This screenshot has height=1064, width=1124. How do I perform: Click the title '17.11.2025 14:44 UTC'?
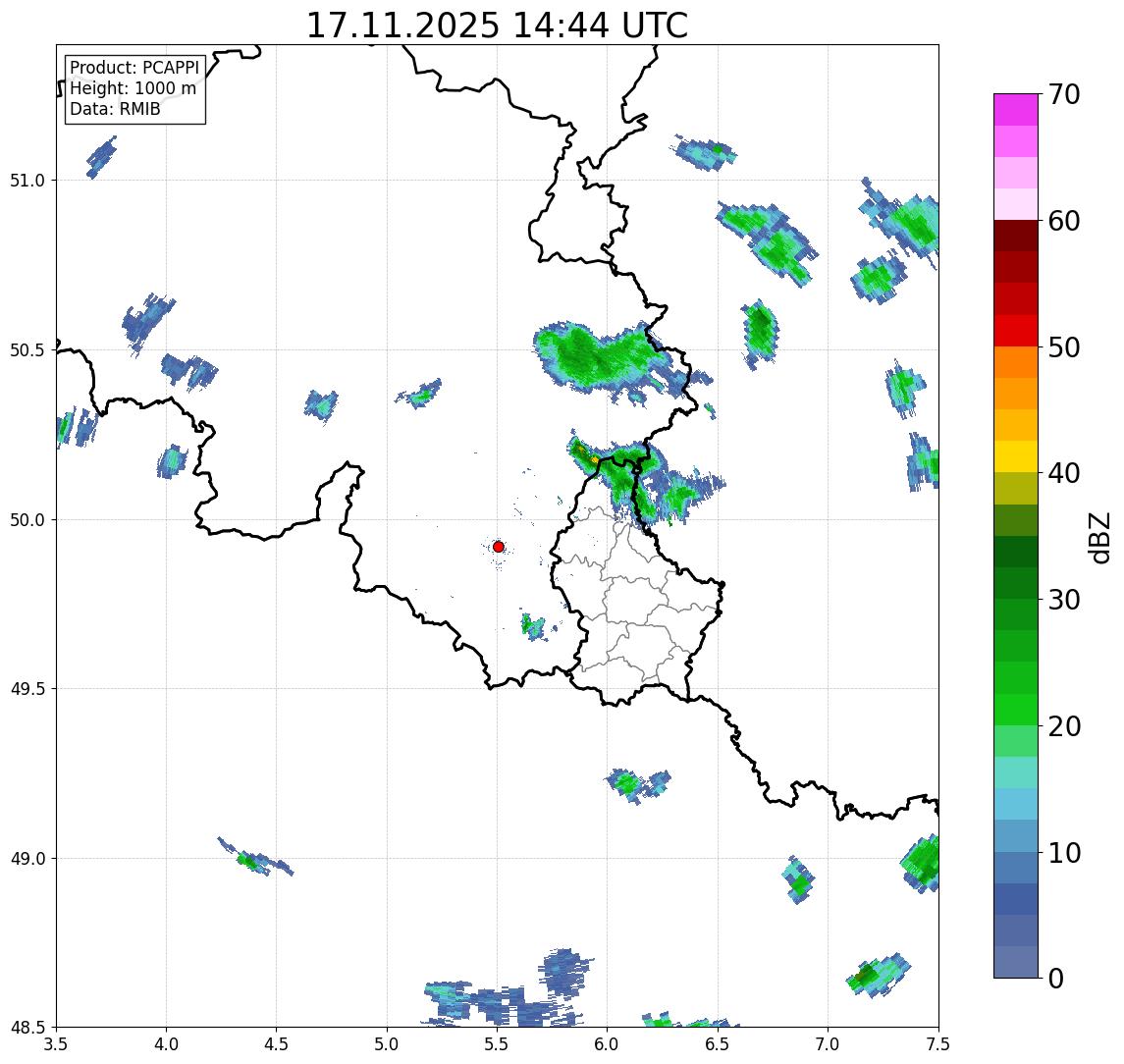tap(497, 26)
